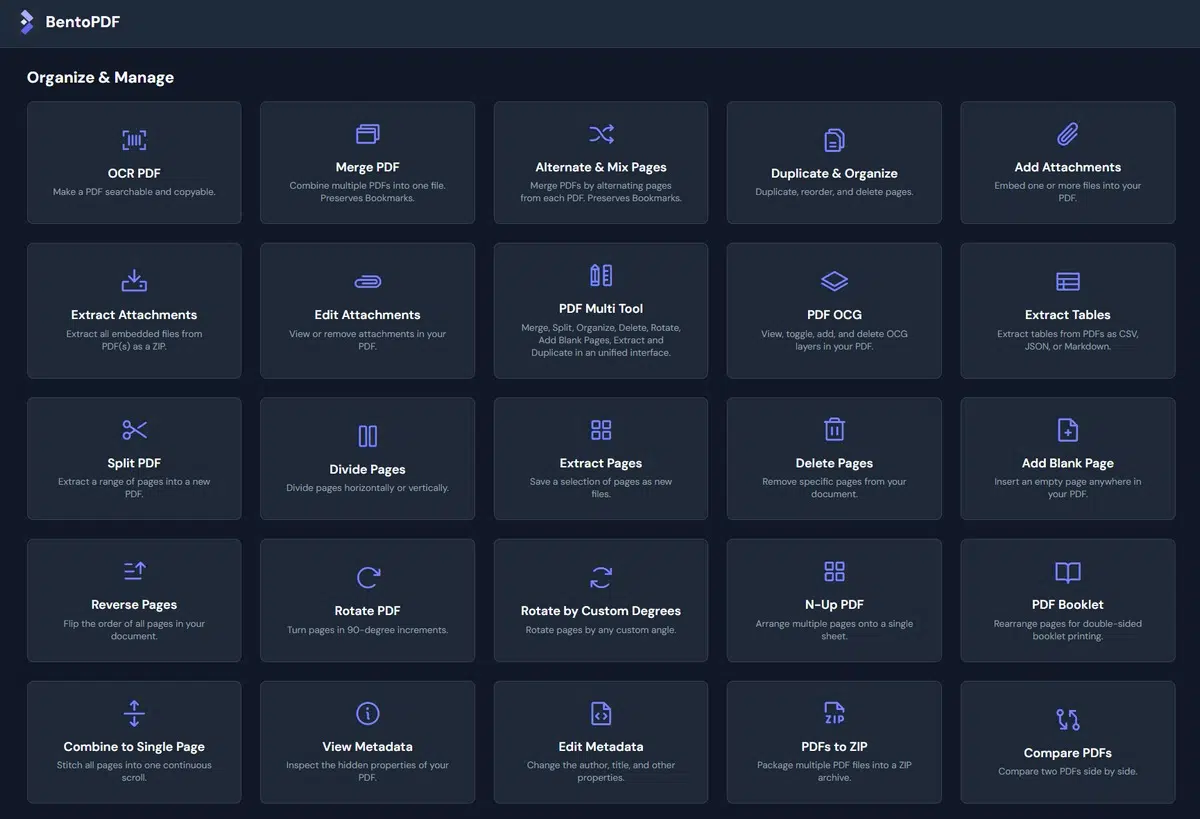Open the Edit Metadata card

[x=601, y=743]
